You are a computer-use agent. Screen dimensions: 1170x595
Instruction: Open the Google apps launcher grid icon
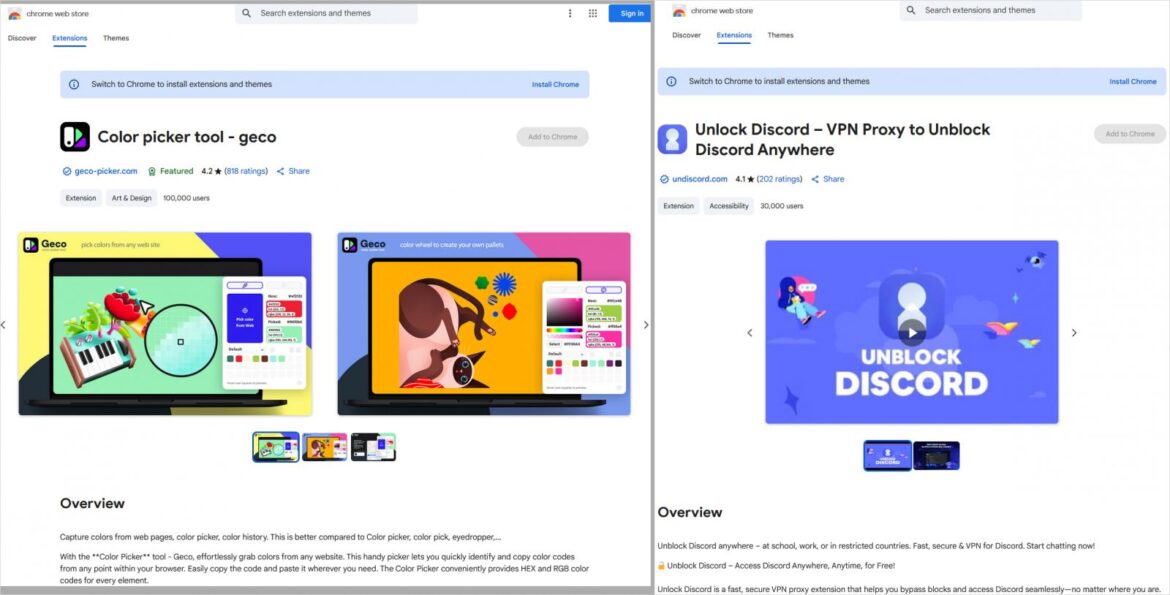point(593,13)
